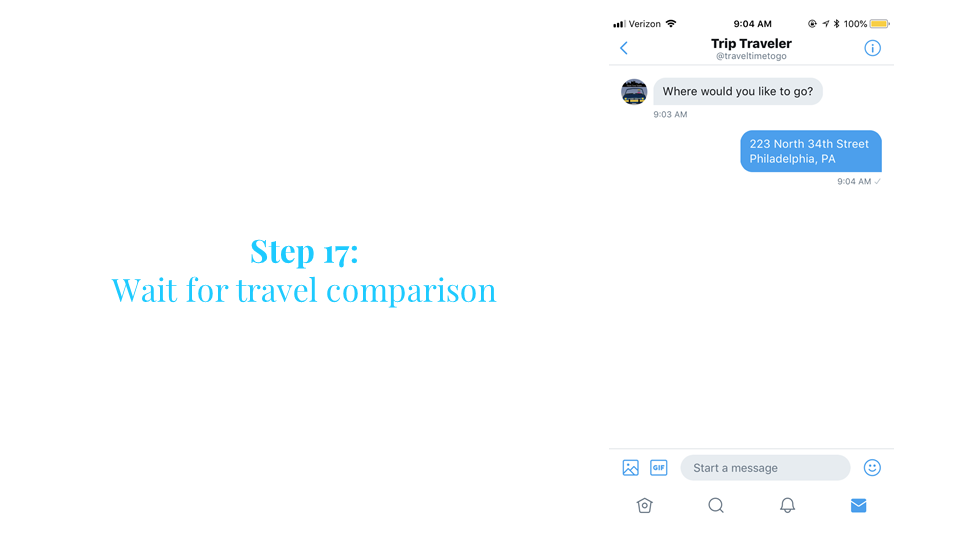Tap the Where would you like to go? bubble

point(738,91)
